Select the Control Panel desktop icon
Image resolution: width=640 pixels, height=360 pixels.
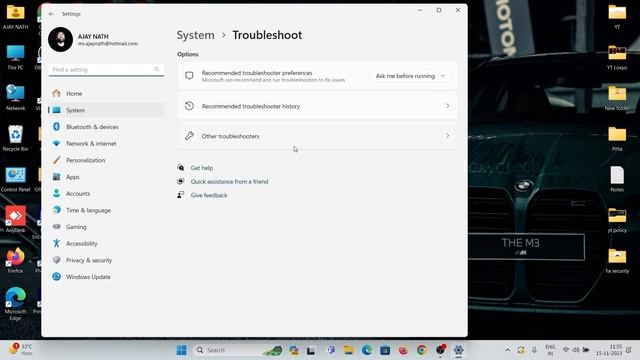(x=16, y=180)
